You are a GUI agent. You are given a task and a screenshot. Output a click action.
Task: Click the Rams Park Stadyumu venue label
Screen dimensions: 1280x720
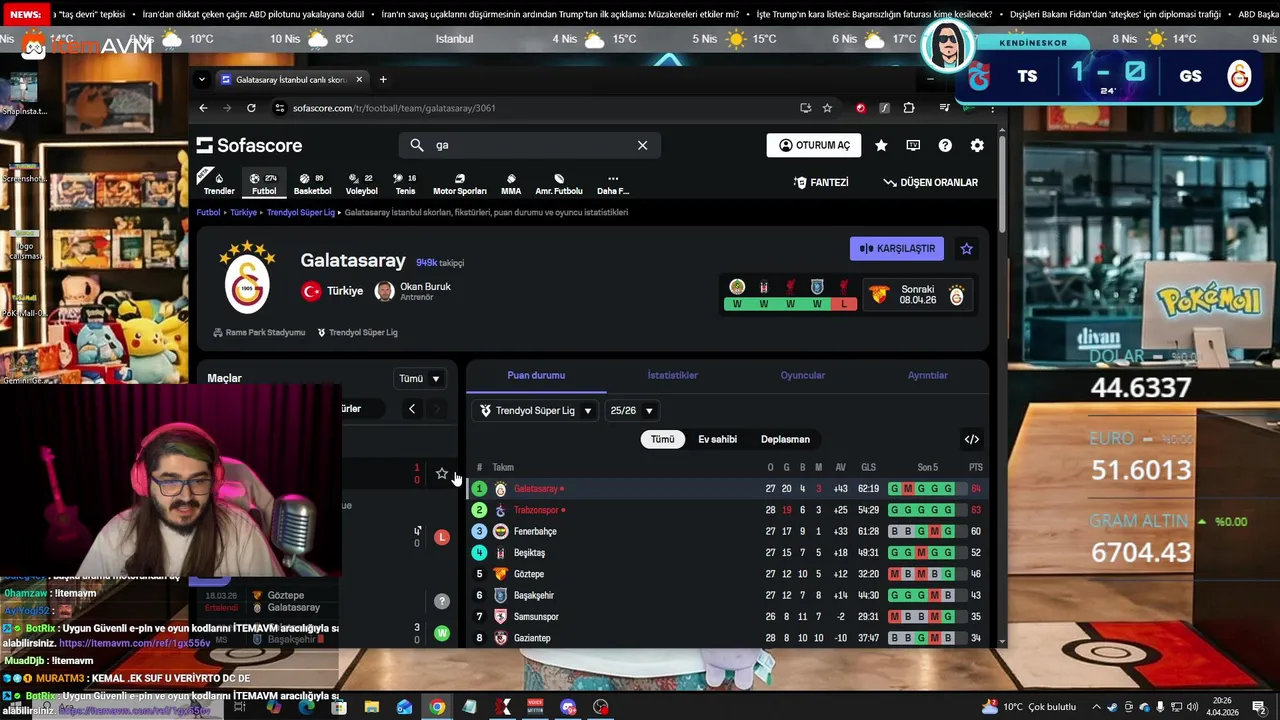point(259,332)
